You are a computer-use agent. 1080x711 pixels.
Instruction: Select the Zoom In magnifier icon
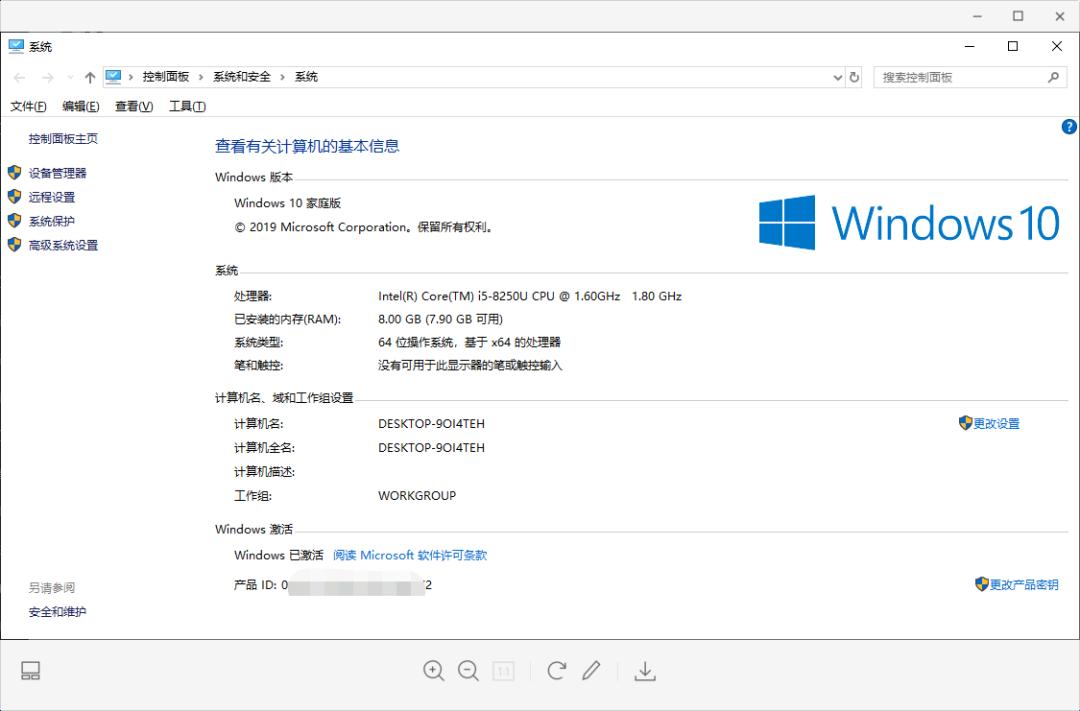click(434, 671)
